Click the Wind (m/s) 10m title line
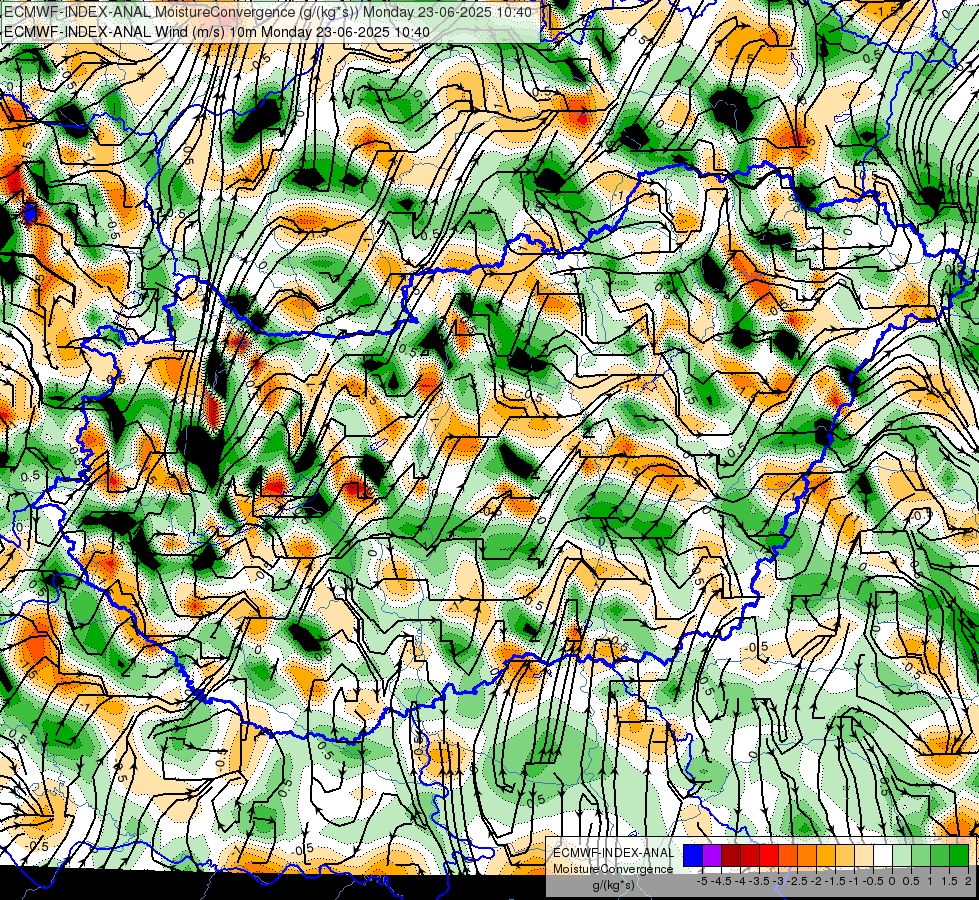Viewport: 979px width, 900px height. pos(217,32)
